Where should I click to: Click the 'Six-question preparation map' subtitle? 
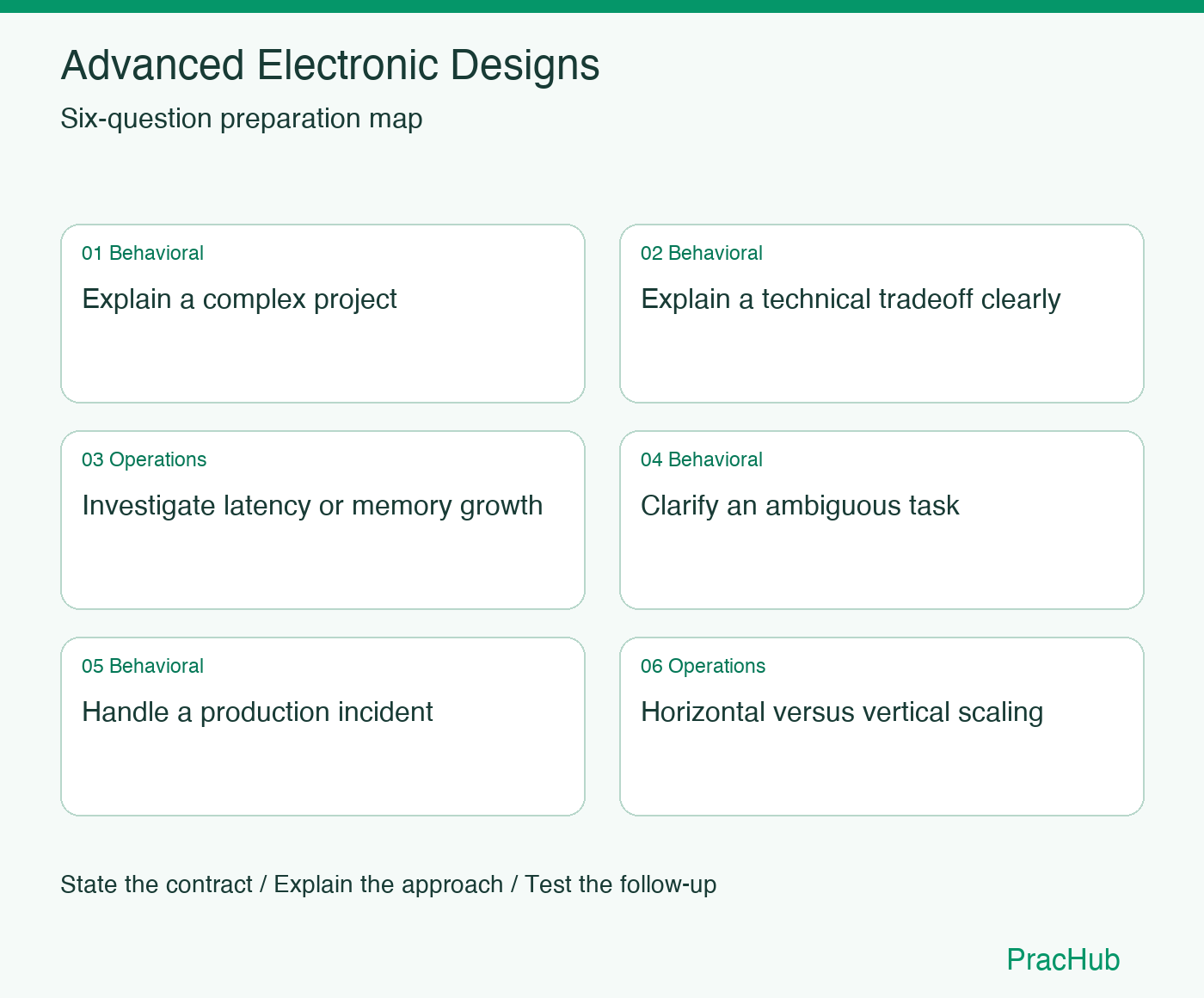click(242, 119)
